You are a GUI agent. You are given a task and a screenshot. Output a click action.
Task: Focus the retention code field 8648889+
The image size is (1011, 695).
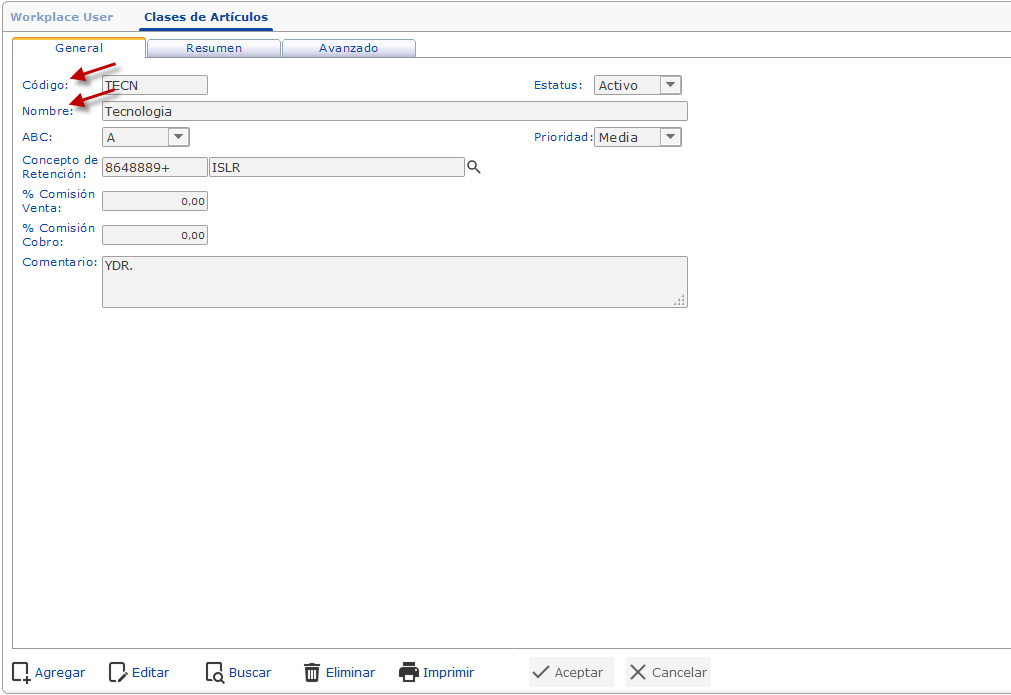pos(155,167)
